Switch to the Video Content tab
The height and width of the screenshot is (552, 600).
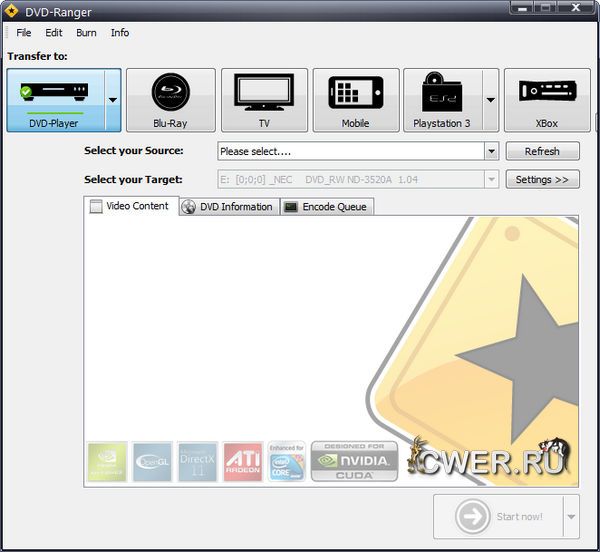pos(131,206)
